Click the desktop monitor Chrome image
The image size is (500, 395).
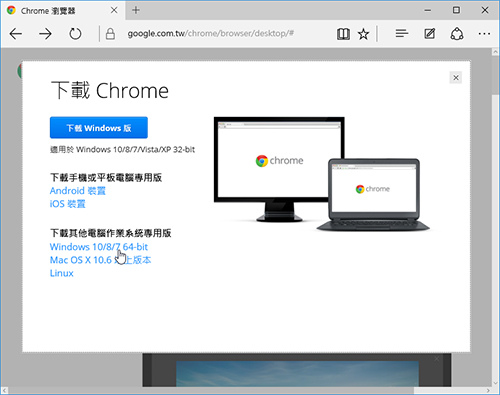[279, 169]
